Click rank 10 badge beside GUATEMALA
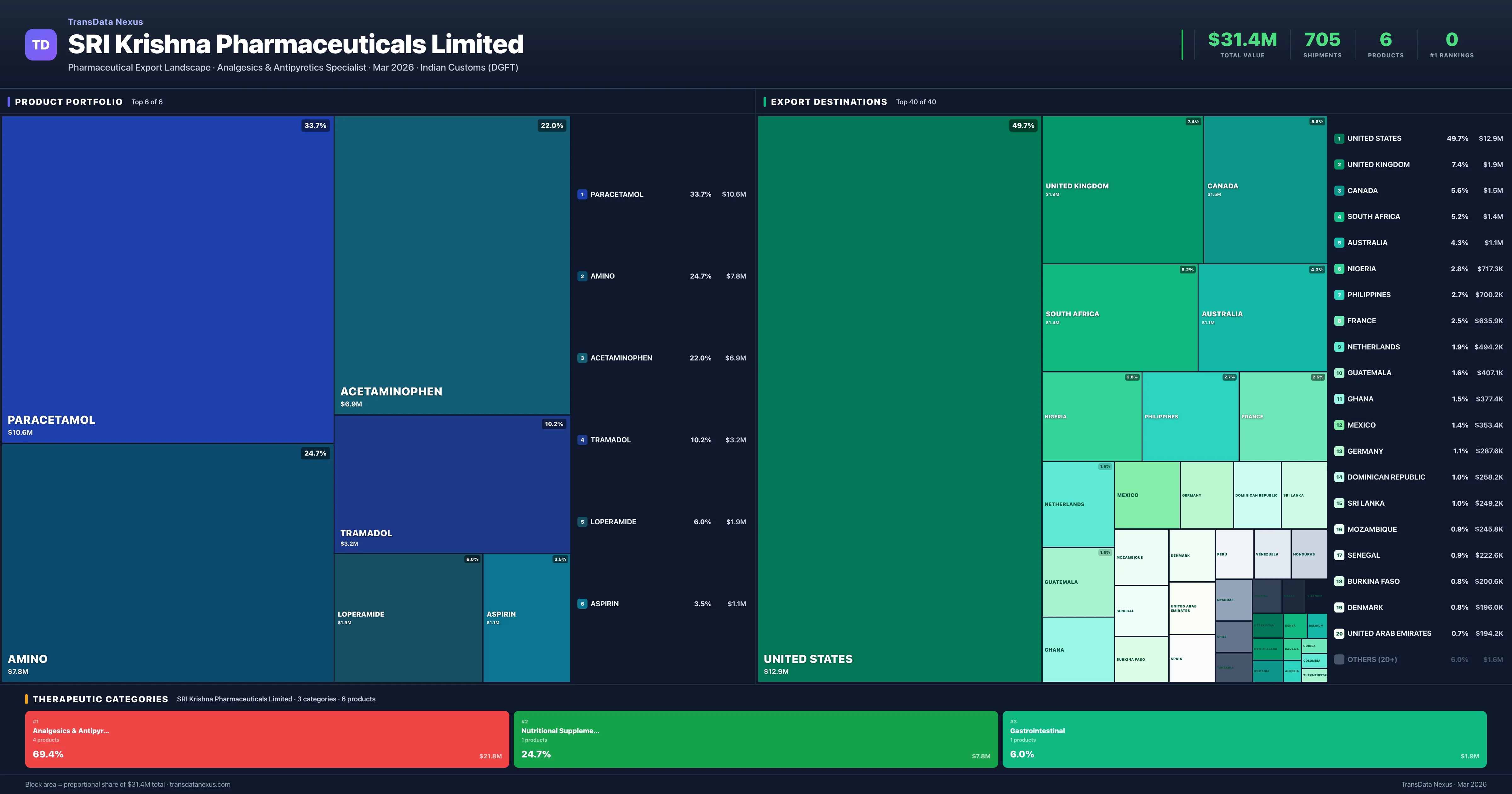1512x794 pixels. pos(1339,373)
